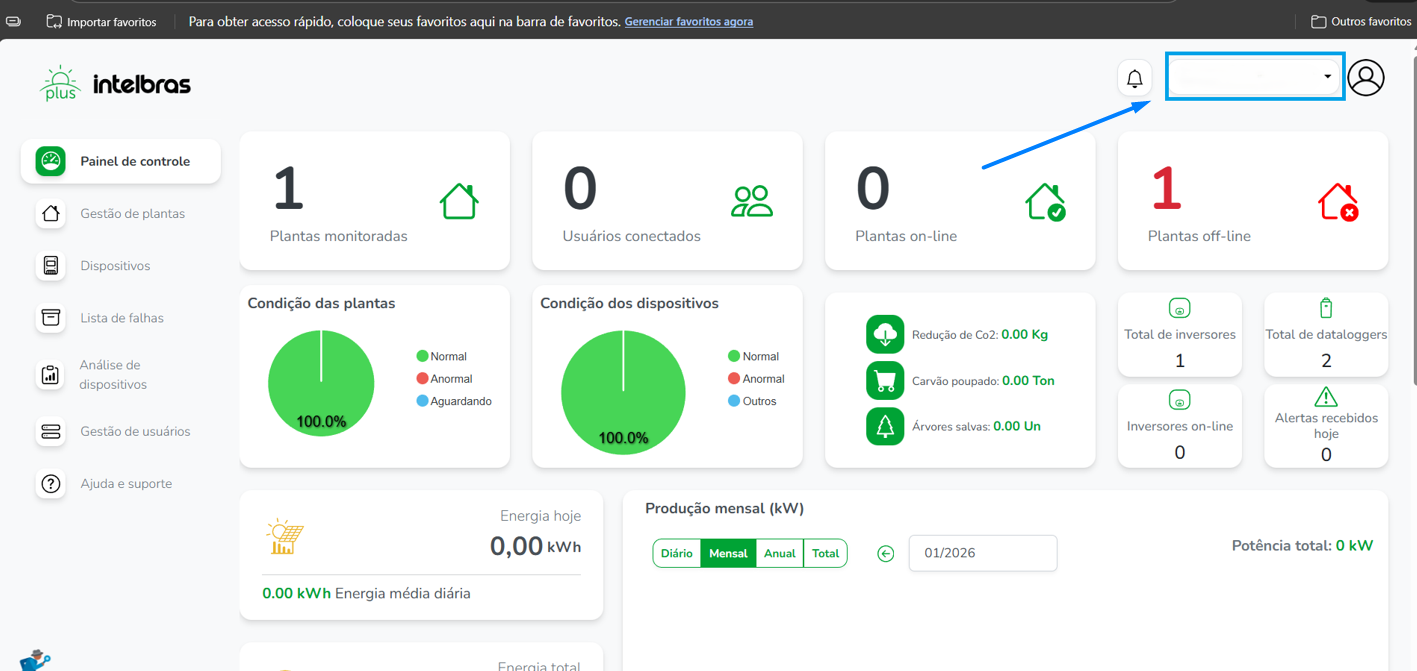
Task: Click the Alertas recebidos warning icon
Action: click(x=1325, y=397)
